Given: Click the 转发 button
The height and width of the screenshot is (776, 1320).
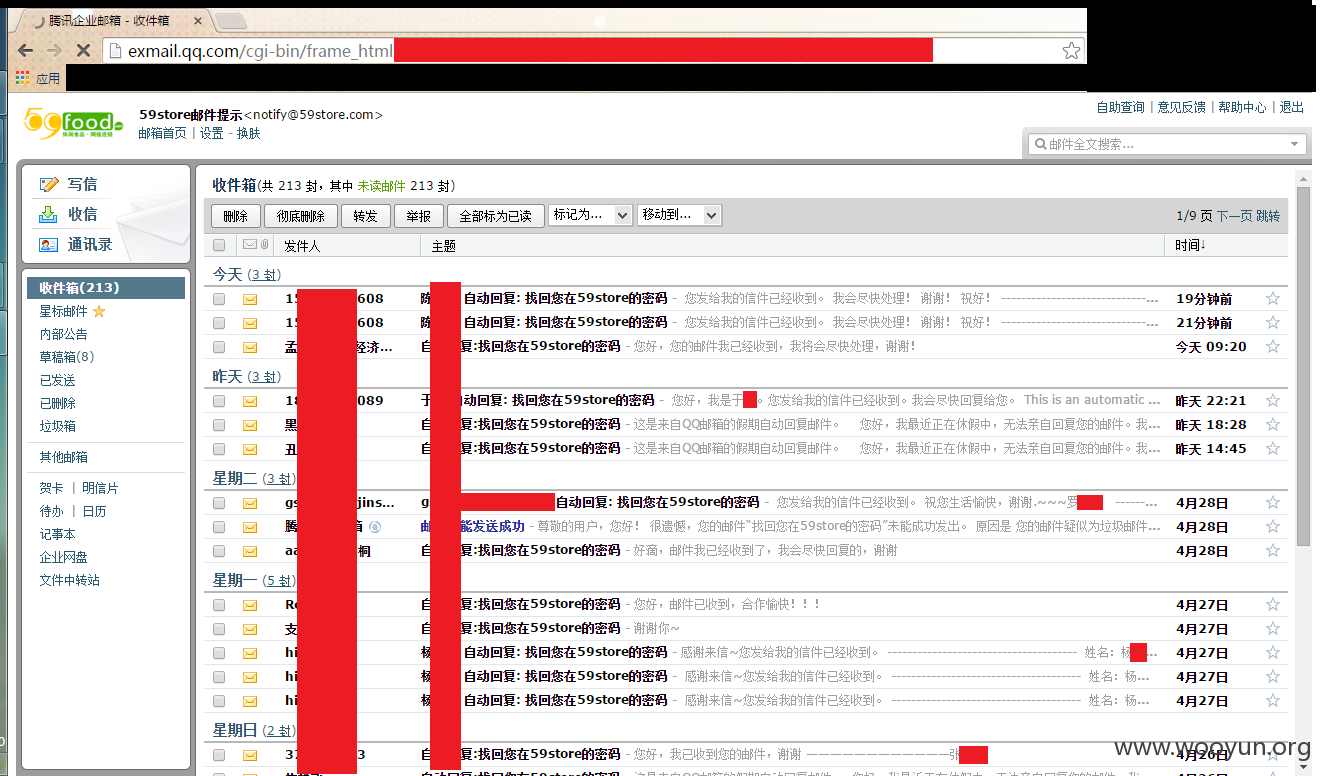Looking at the screenshot, I should pyautogui.click(x=366, y=216).
